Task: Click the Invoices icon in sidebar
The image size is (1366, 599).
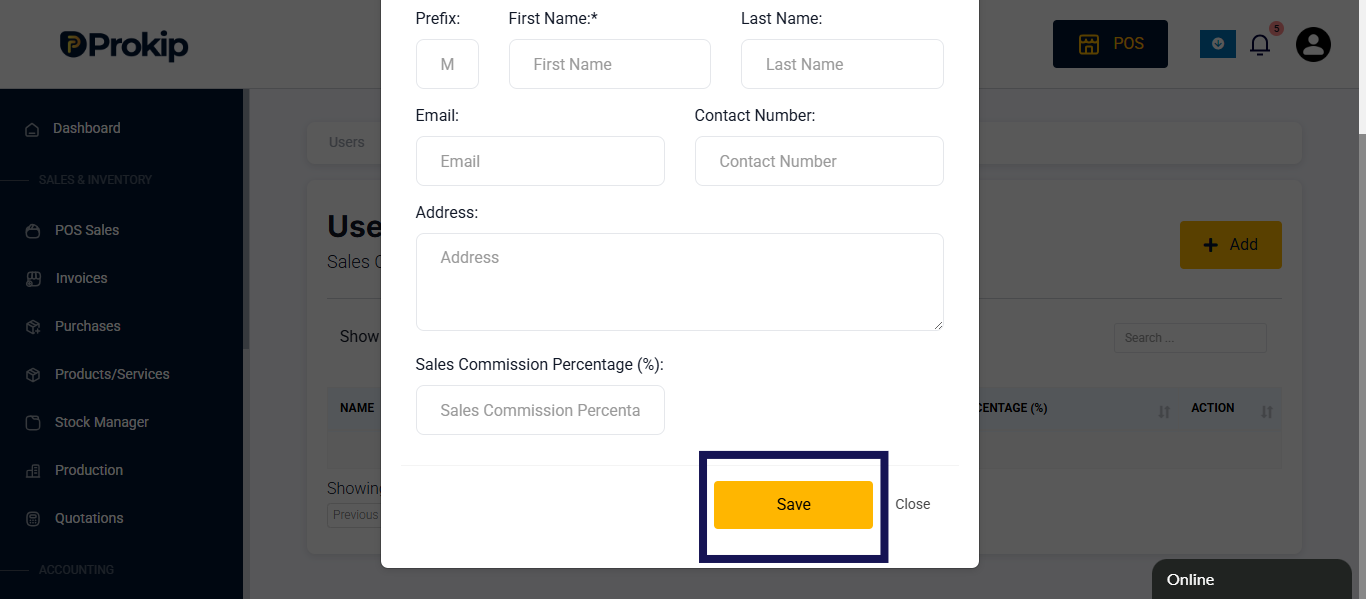Action: [33, 279]
